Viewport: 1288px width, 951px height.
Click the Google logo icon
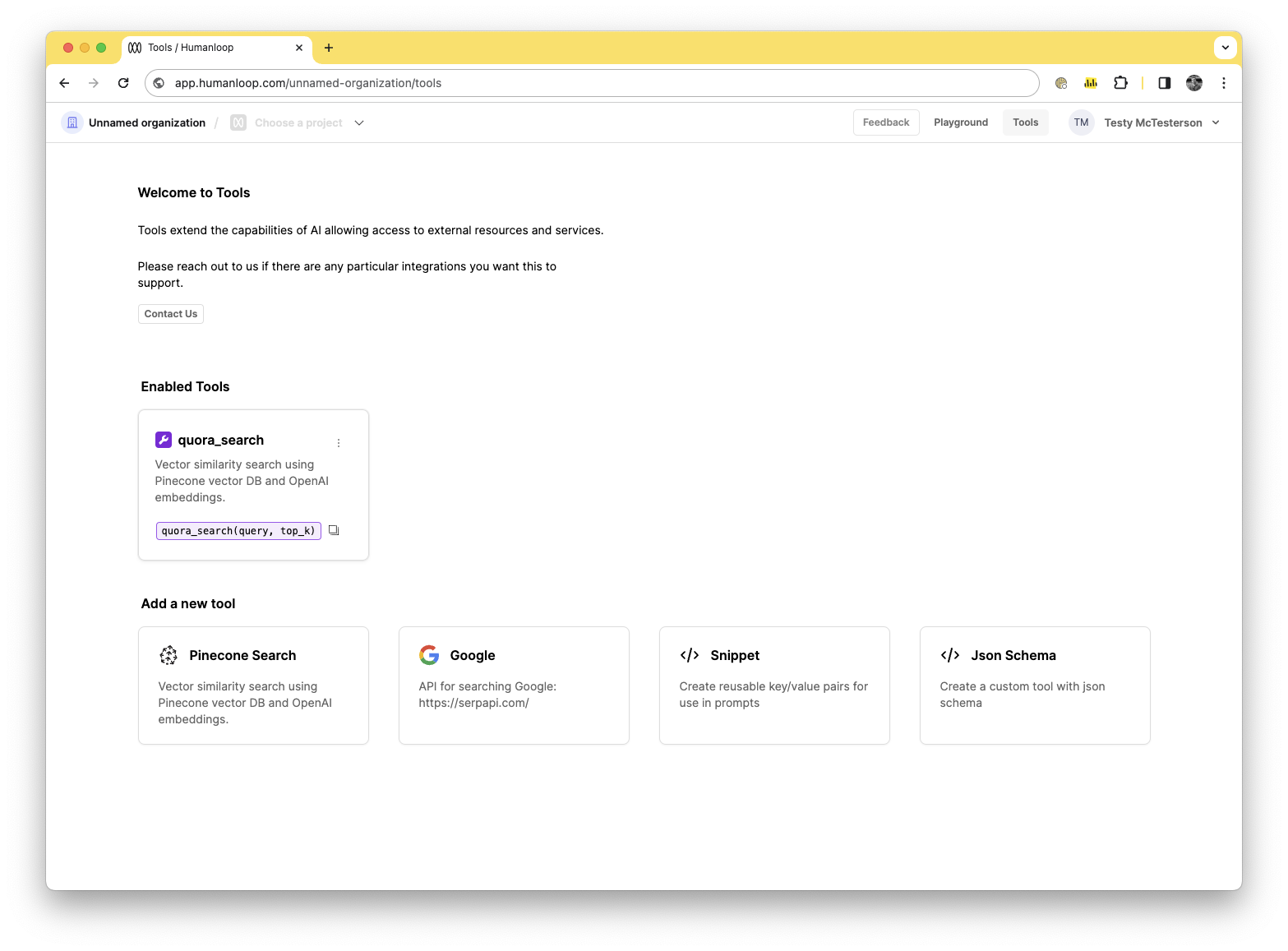click(x=429, y=655)
